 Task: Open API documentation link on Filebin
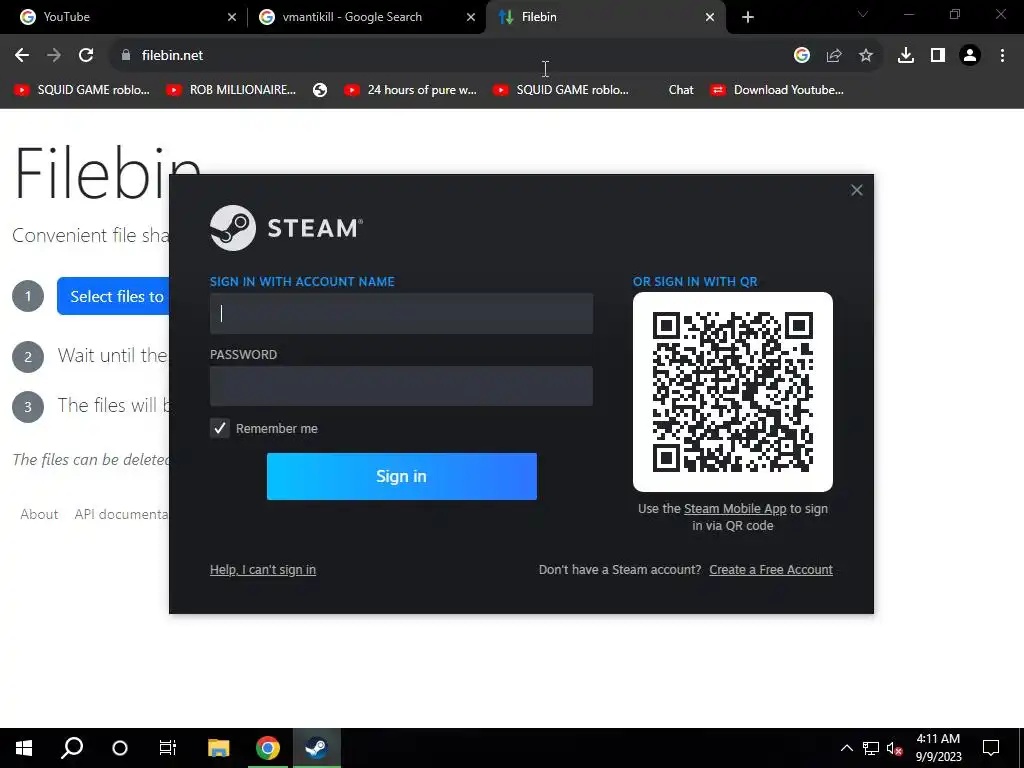pyautogui.click(x=121, y=514)
